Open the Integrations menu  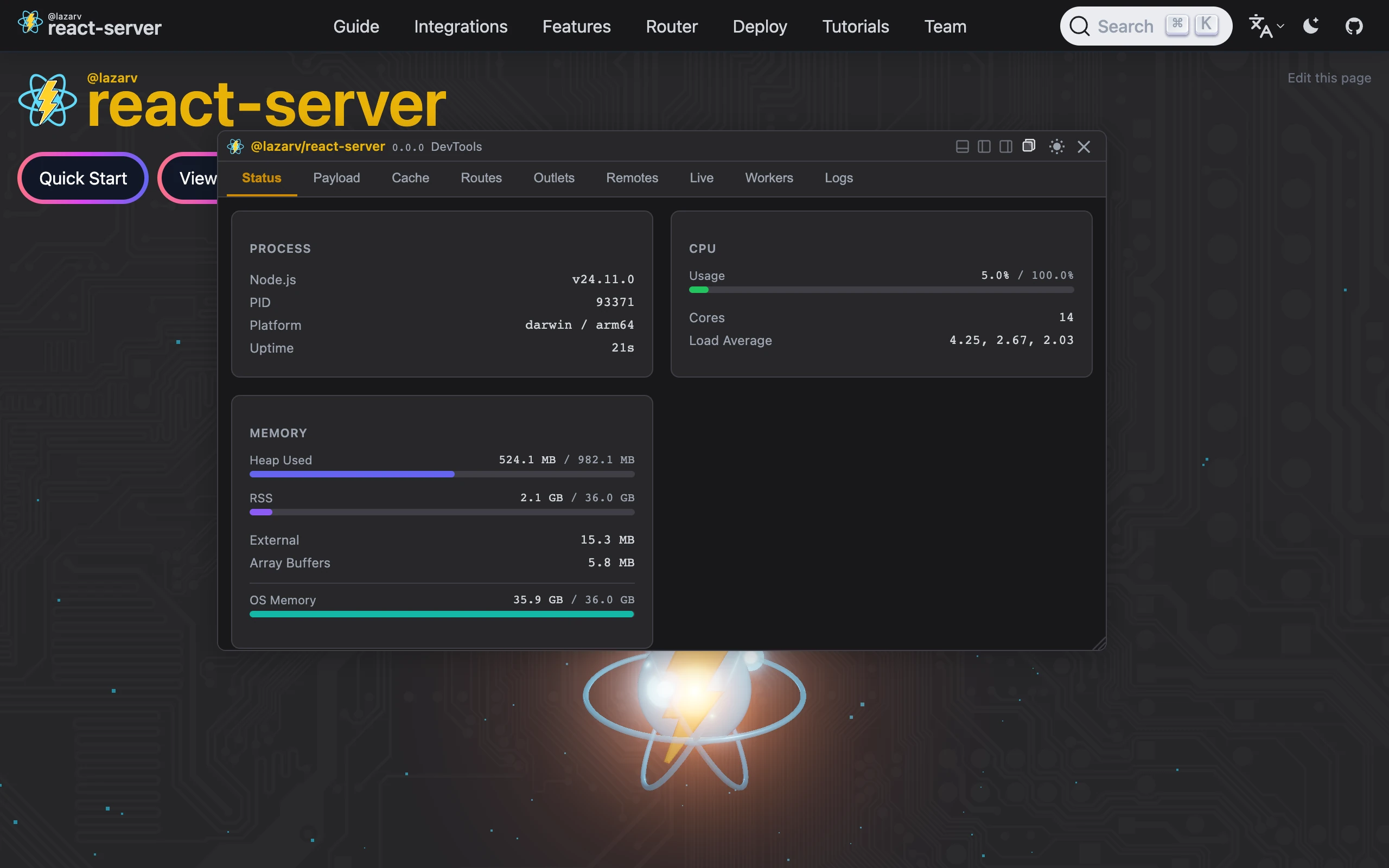tap(460, 27)
